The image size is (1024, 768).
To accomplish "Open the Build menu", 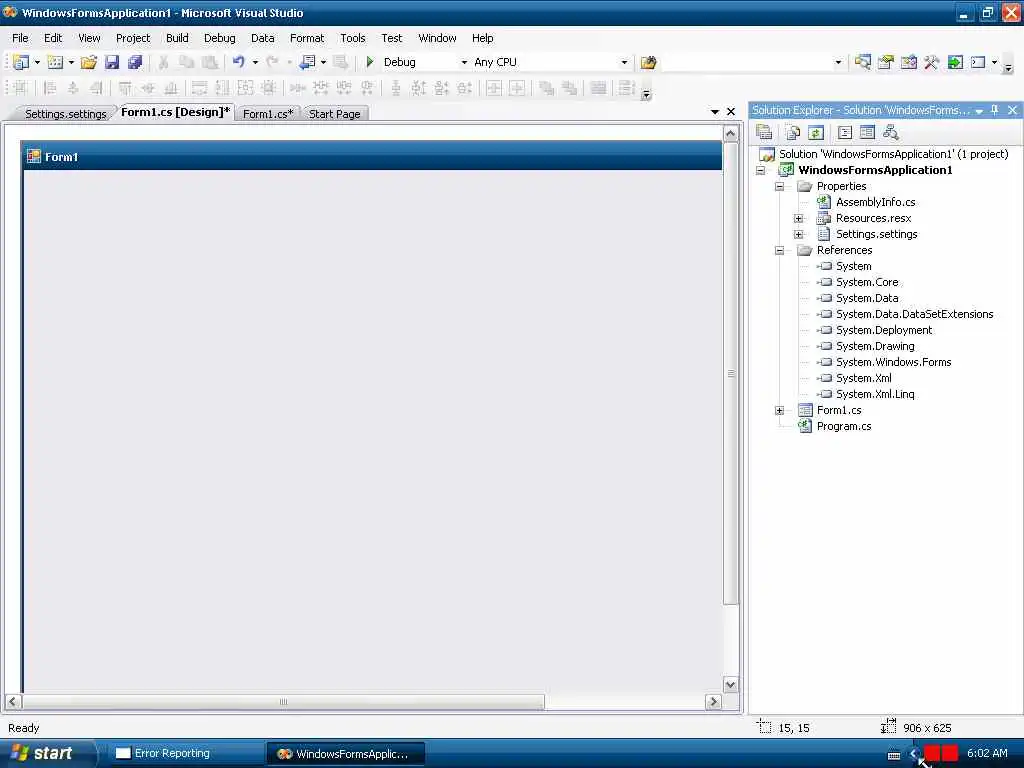I will [177, 38].
